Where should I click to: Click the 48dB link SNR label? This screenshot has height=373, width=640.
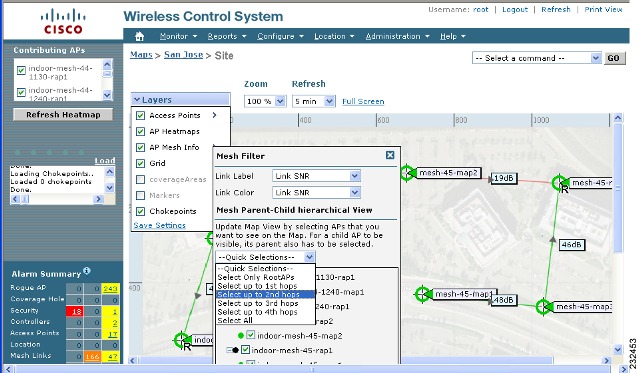(503, 300)
